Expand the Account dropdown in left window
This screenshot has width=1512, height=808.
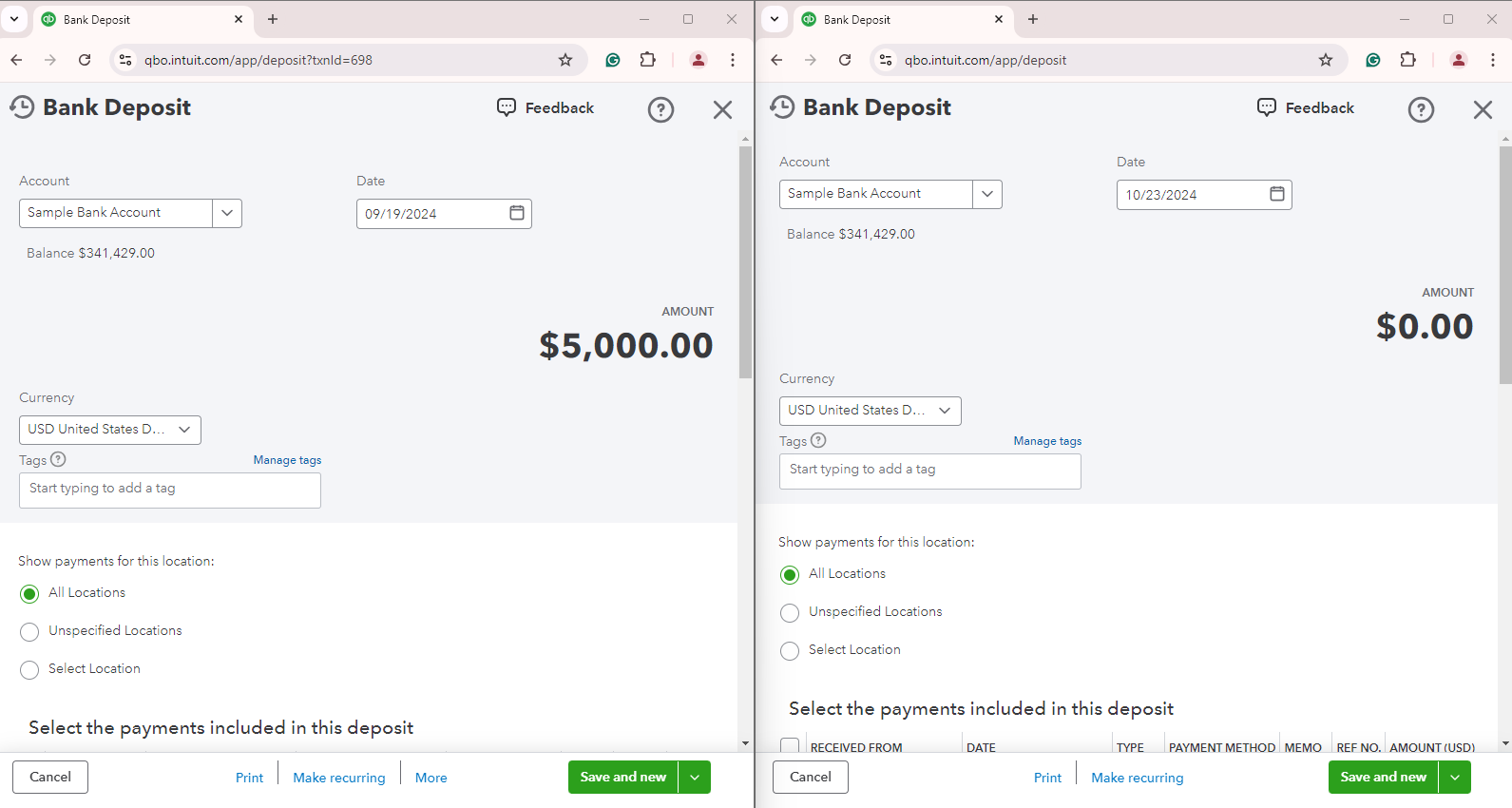tap(227, 213)
